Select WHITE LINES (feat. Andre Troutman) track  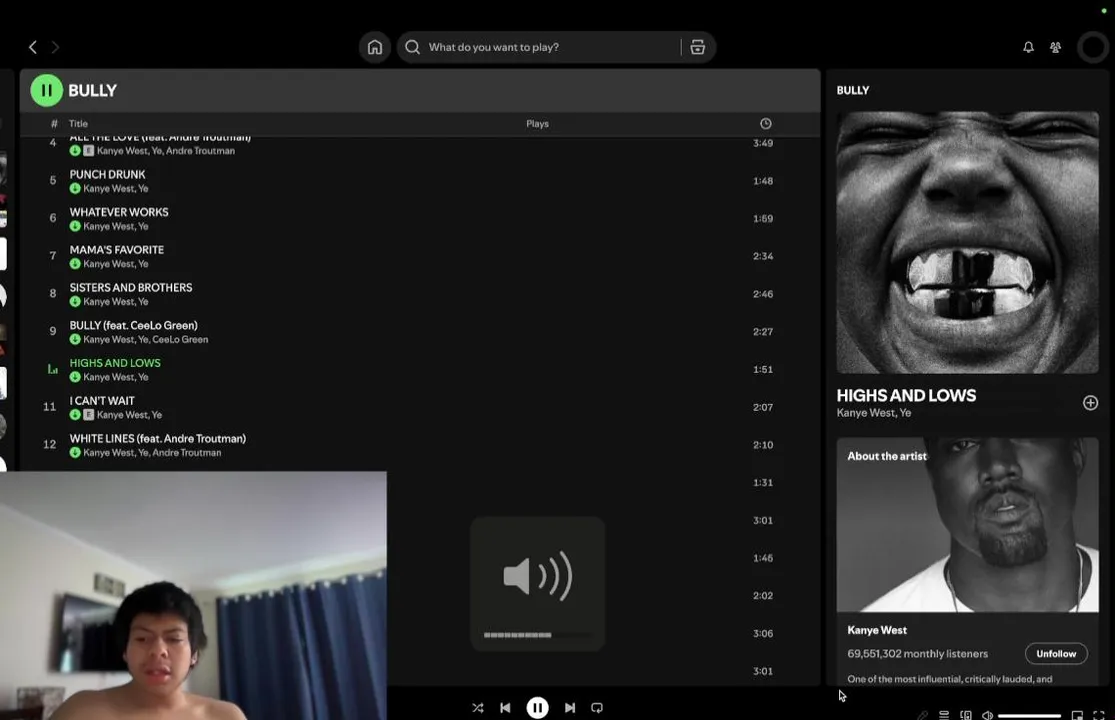point(420,444)
